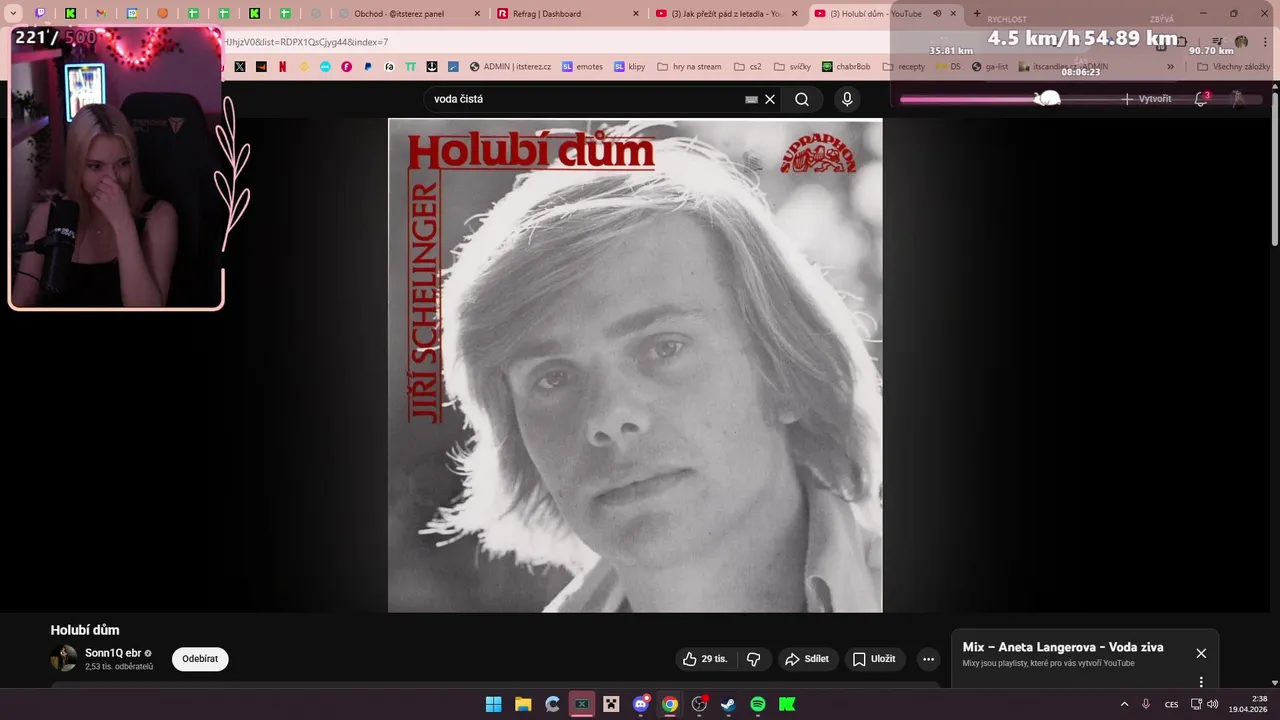Open the ga-list bookmark

point(990,67)
